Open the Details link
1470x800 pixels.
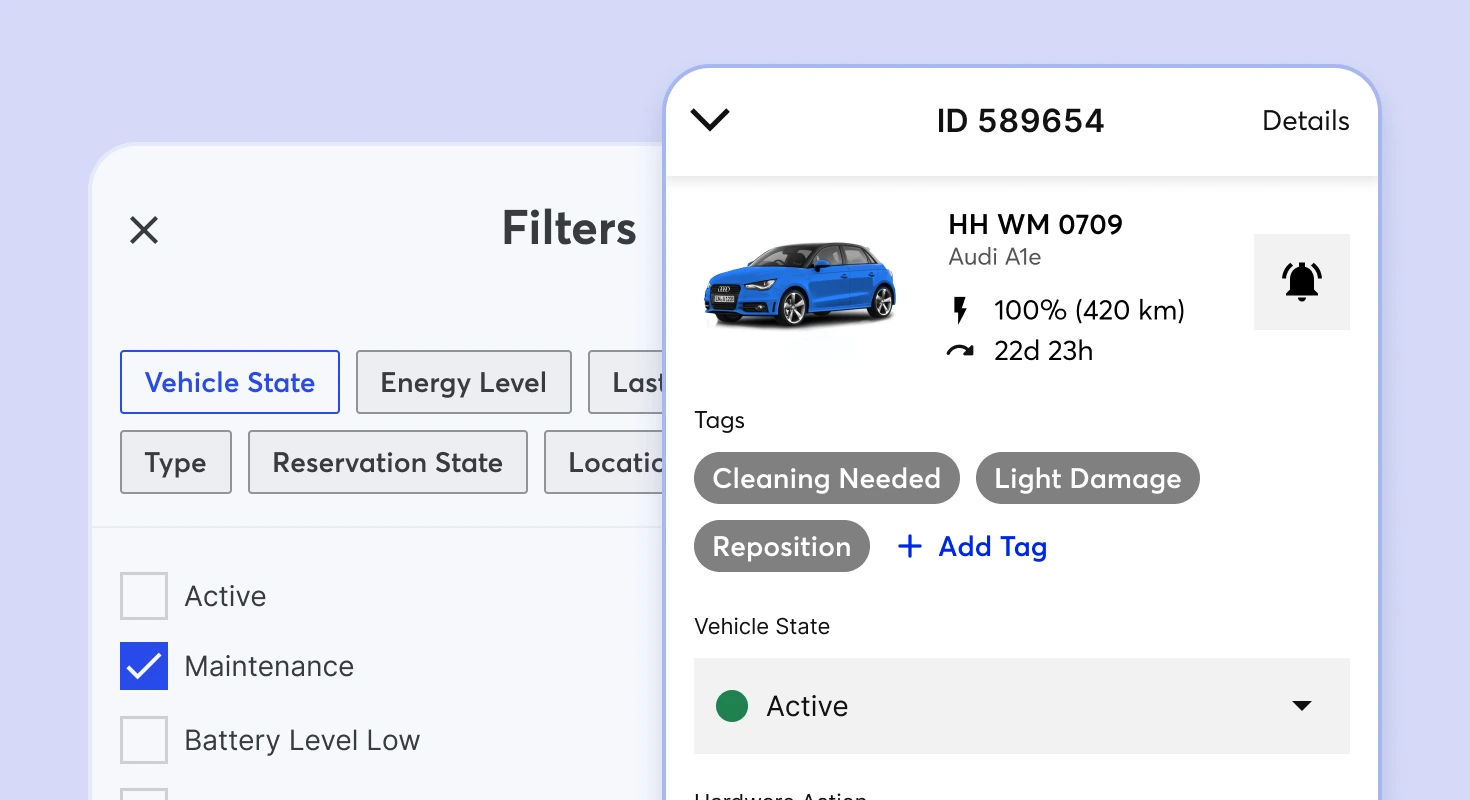click(1305, 121)
